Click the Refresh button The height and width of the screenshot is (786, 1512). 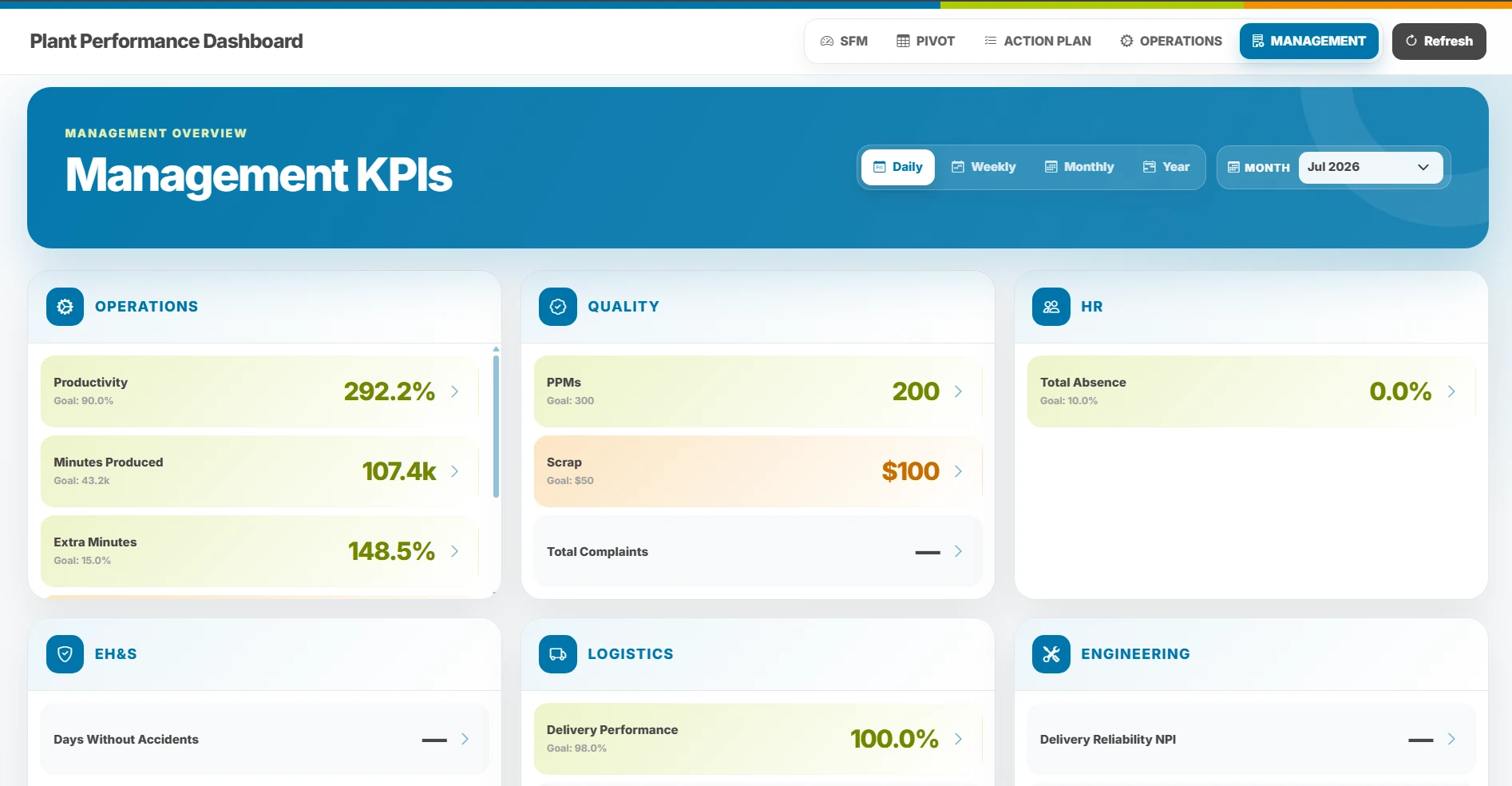tap(1439, 41)
